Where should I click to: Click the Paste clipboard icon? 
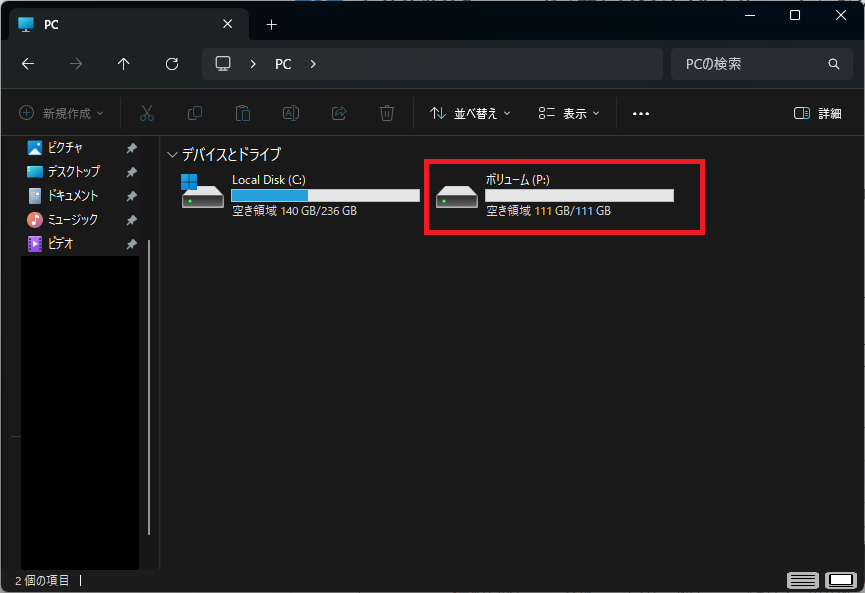coord(243,113)
